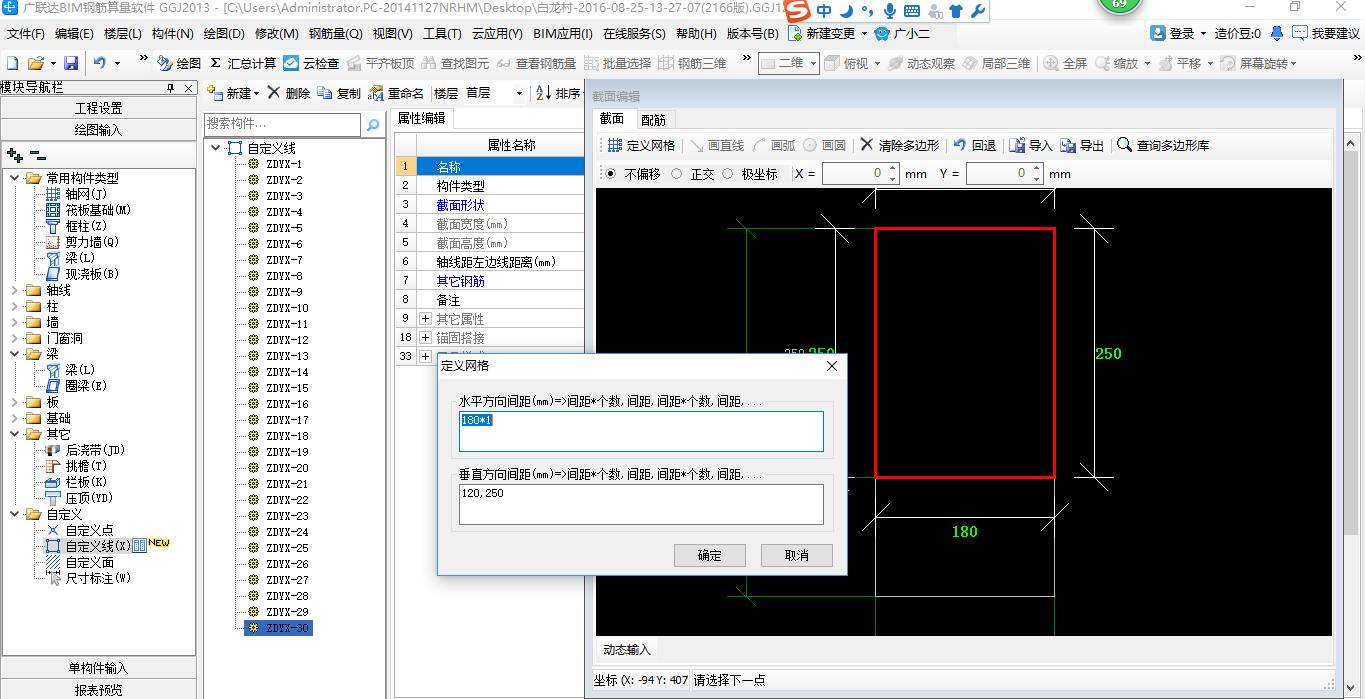The image size is (1365, 699).
Task: Click the expand-all plus icon in the navigation bar
Action: tap(14, 155)
